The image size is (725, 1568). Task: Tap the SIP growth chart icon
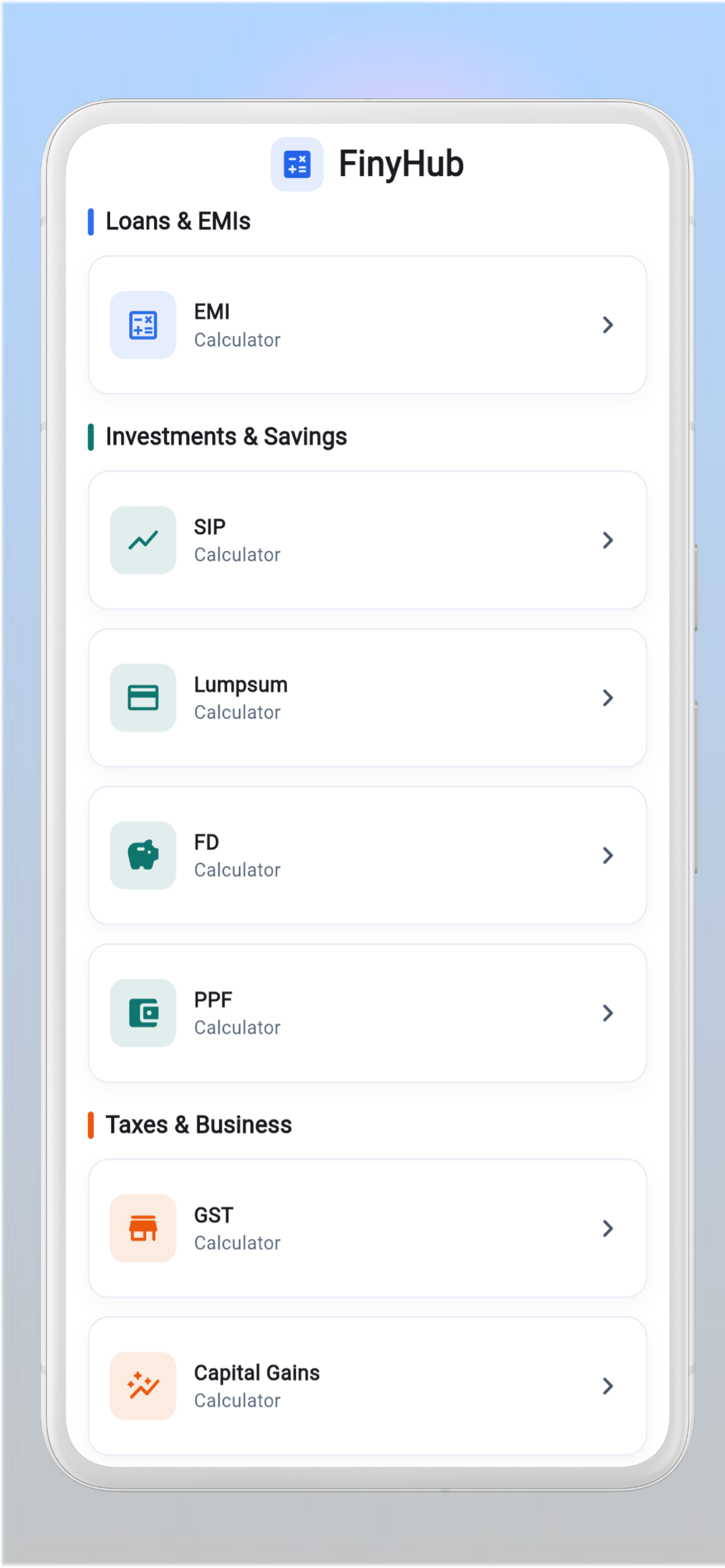pos(142,540)
